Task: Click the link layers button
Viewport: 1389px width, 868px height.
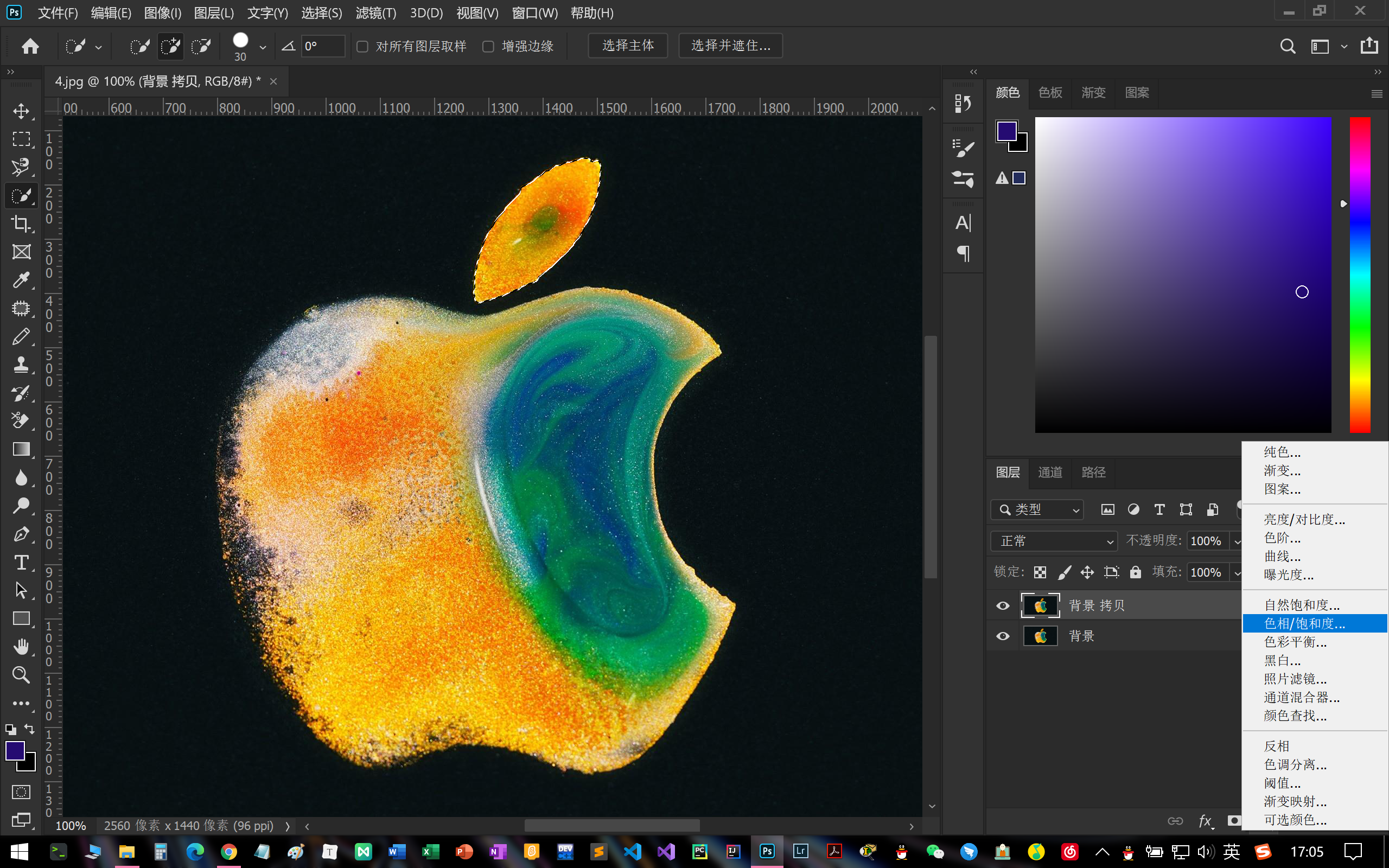Action: point(1175,821)
